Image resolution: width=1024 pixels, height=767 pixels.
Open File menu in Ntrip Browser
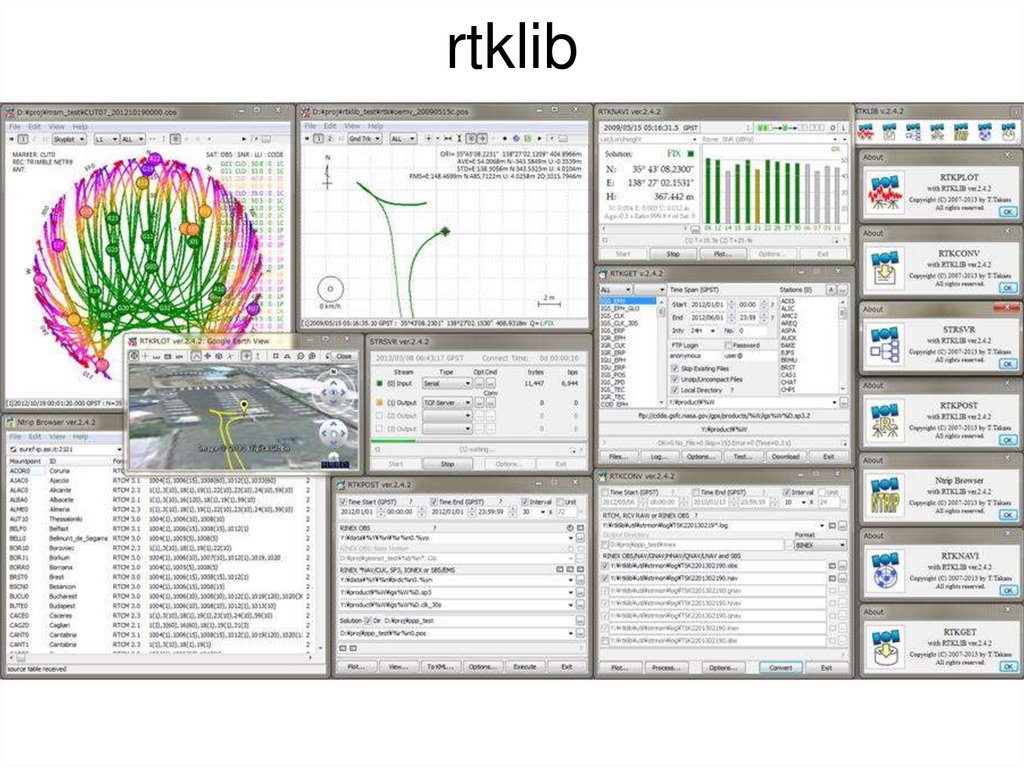pos(14,436)
